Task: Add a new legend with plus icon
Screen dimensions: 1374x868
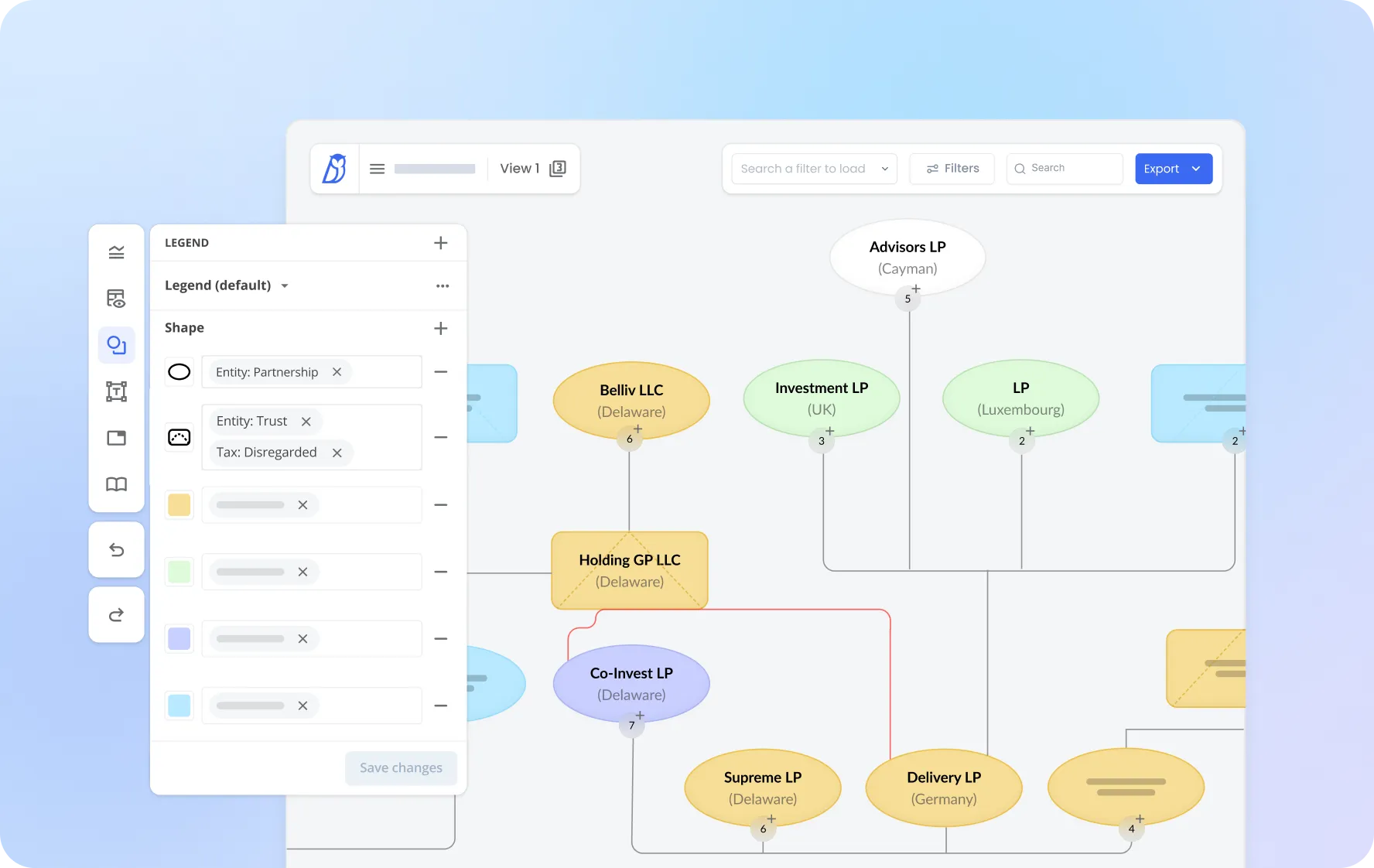Action: coord(441,243)
